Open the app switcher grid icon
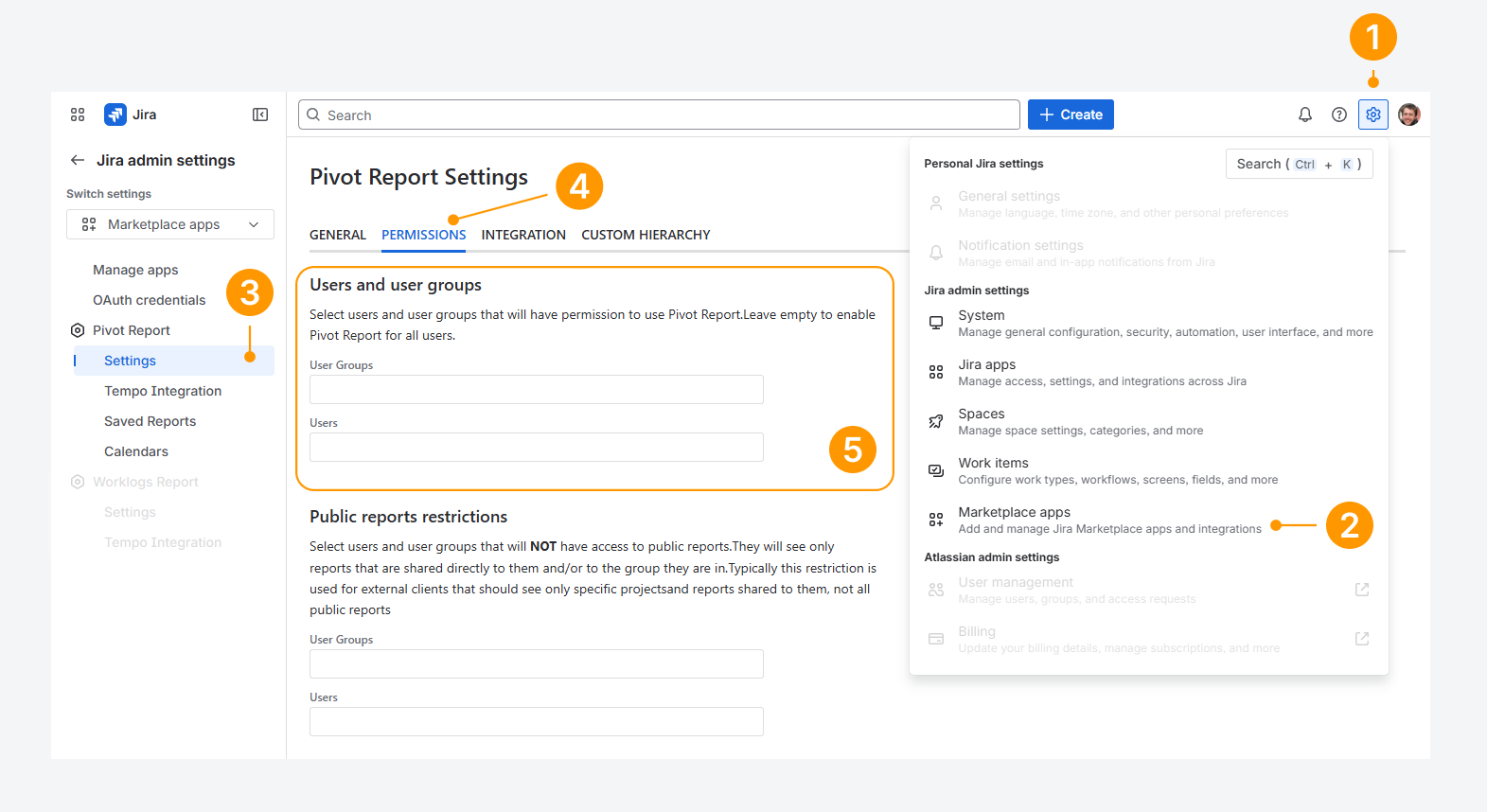 78,115
